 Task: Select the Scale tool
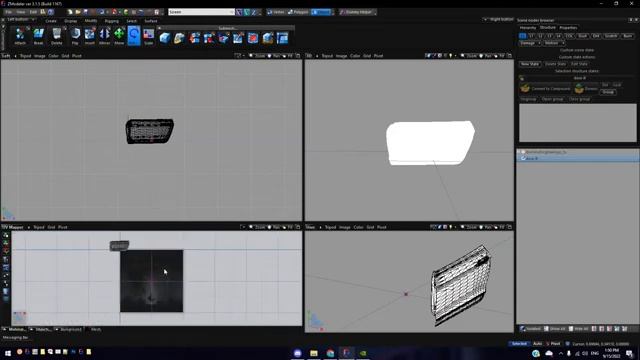click(149, 36)
